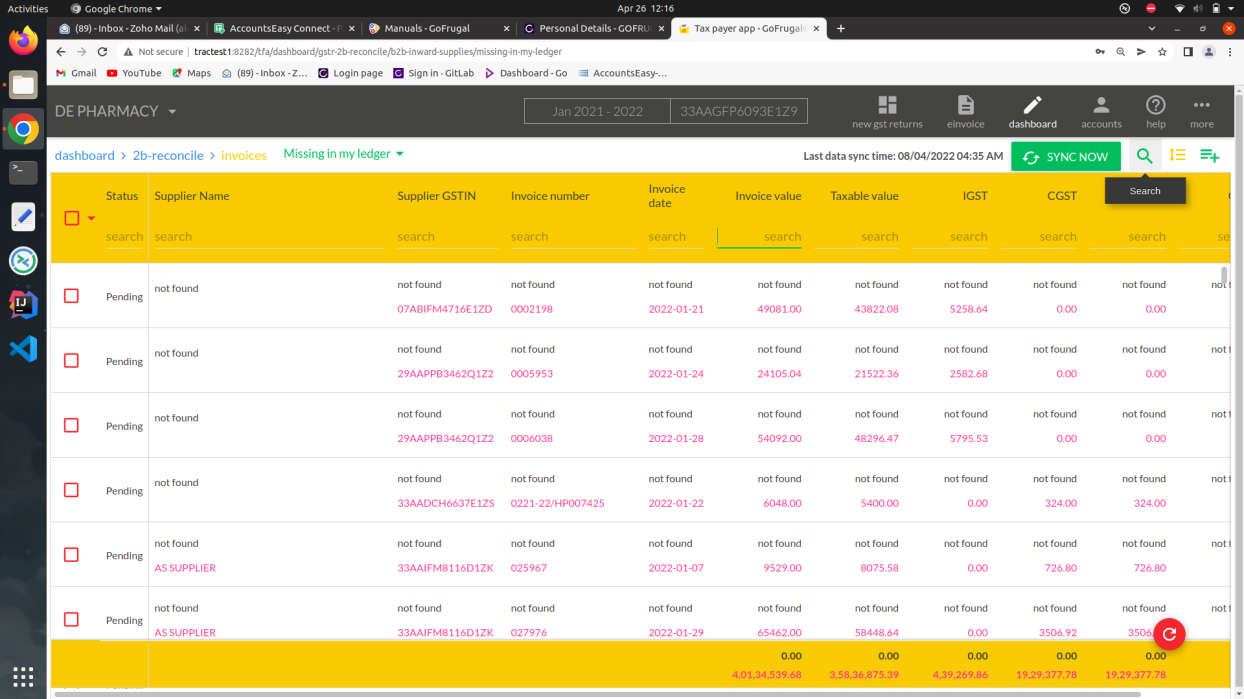Open the YouTube bookmark
The image size is (1244, 699).
click(133, 73)
